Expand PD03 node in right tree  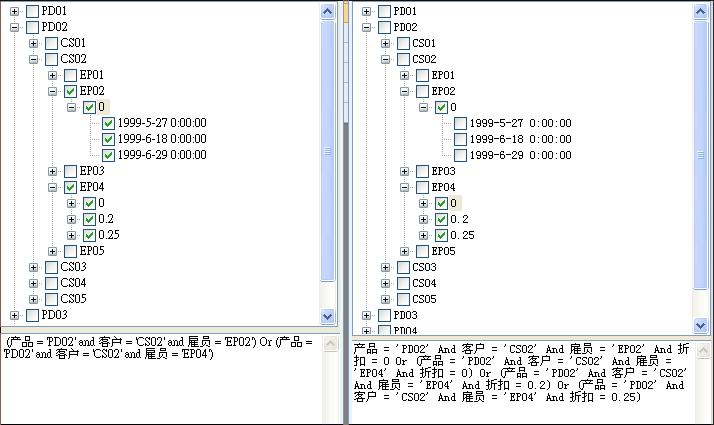pyautogui.click(x=367, y=315)
